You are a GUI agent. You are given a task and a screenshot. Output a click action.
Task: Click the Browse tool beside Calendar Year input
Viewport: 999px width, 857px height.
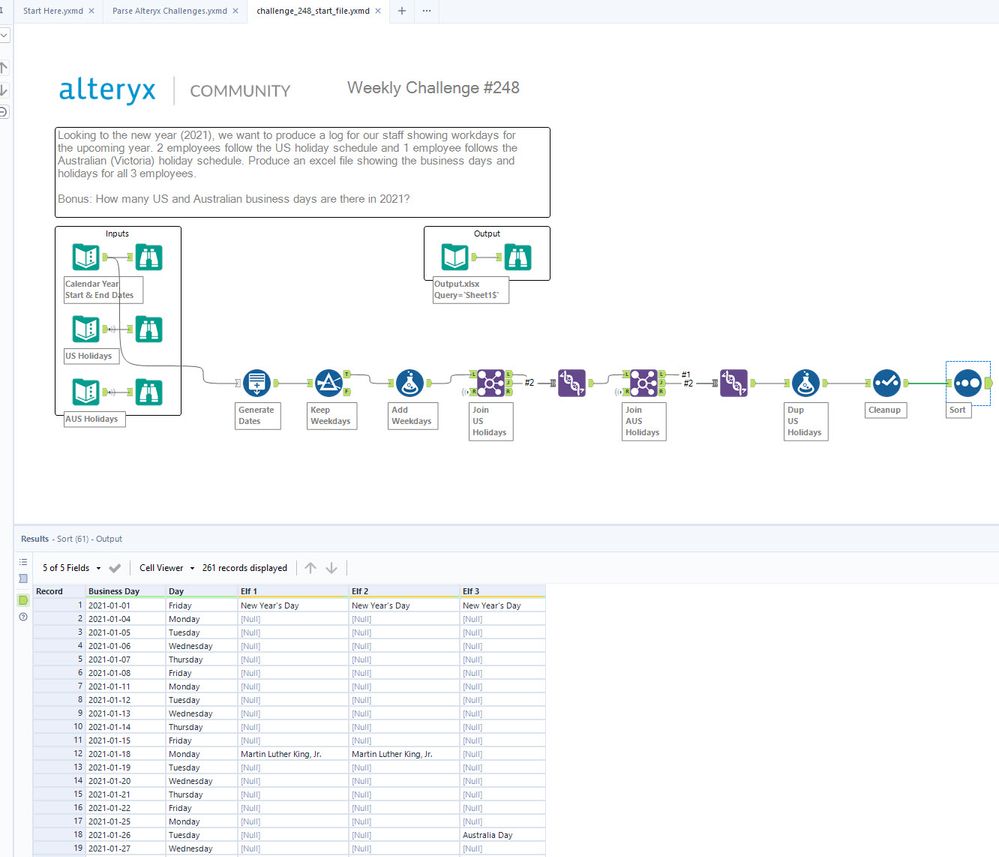tap(148, 257)
